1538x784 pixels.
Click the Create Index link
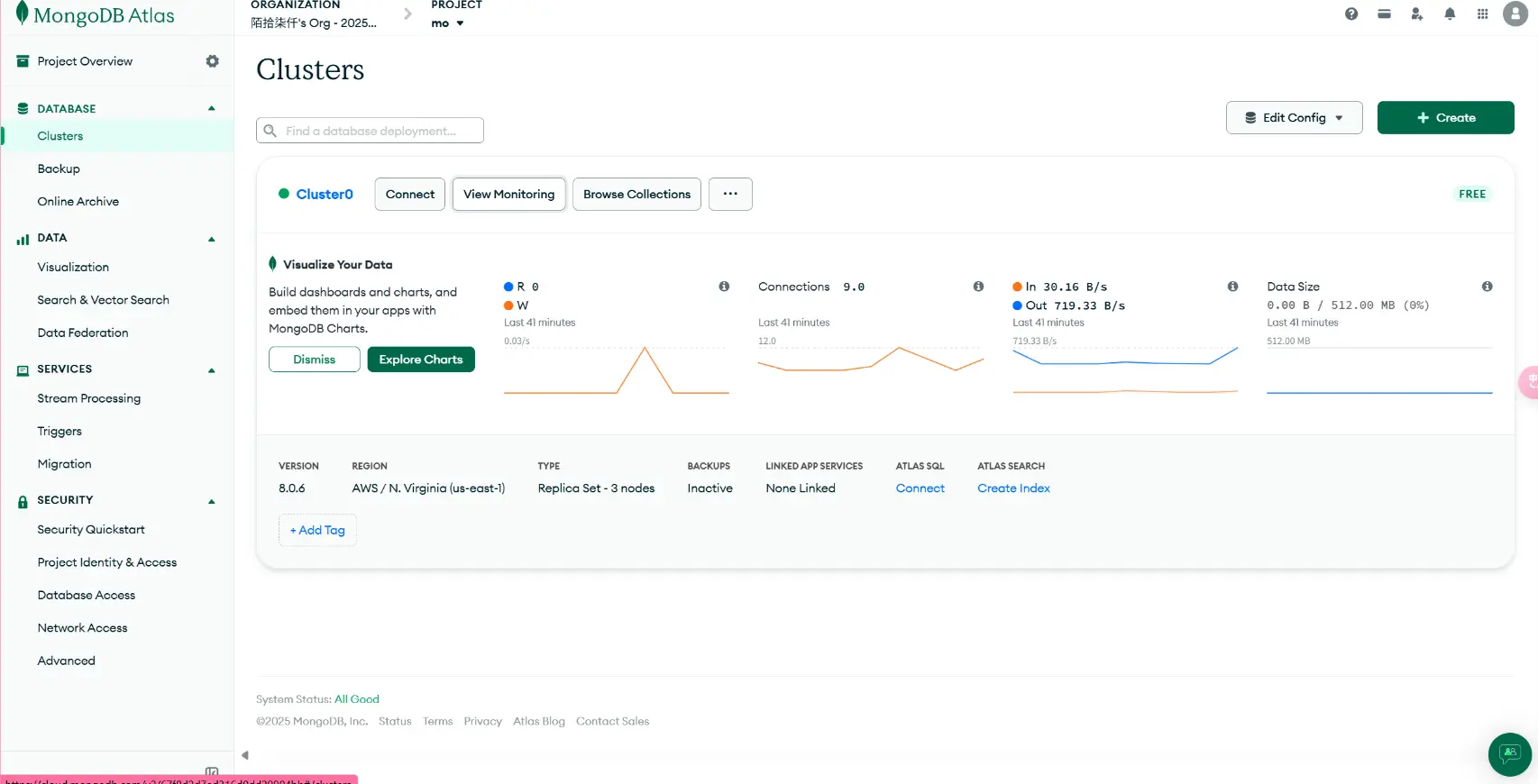click(x=1013, y=488)
